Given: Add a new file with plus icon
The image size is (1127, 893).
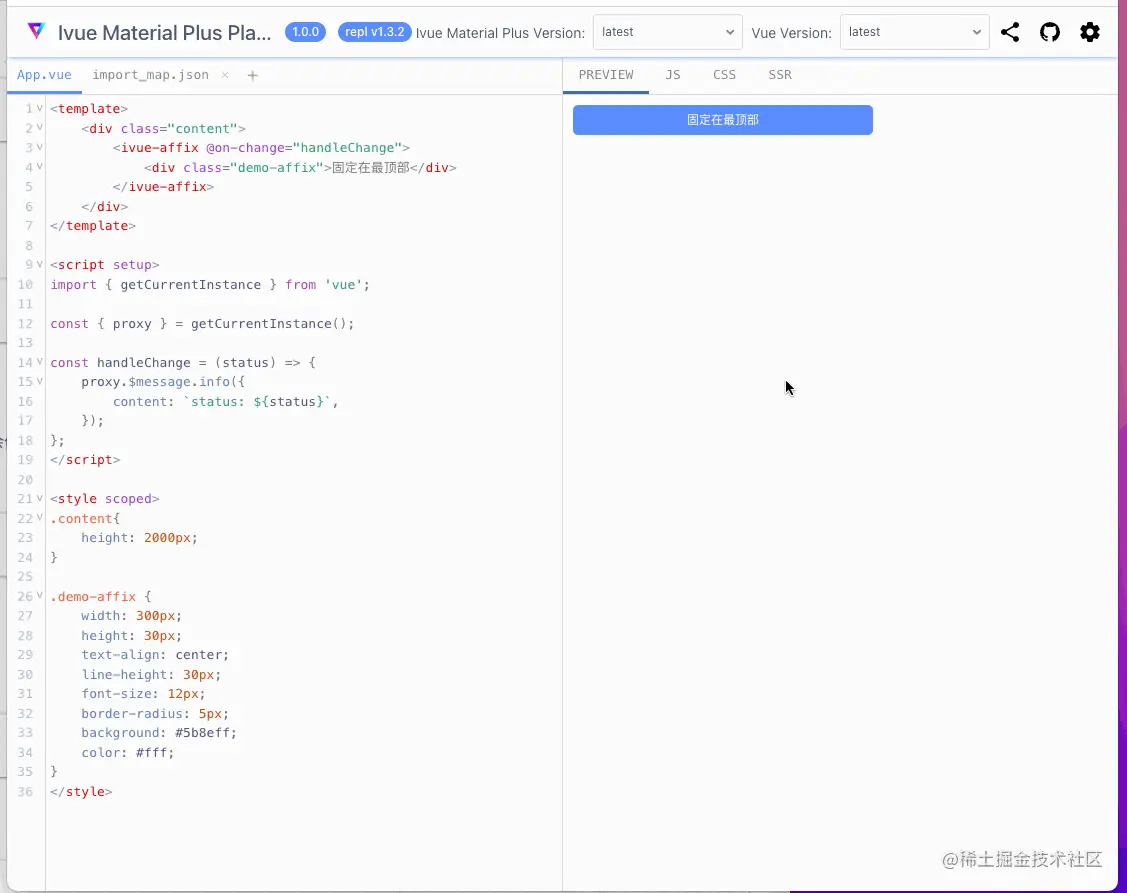Looking at the screenshot, I should click(252, 75).
